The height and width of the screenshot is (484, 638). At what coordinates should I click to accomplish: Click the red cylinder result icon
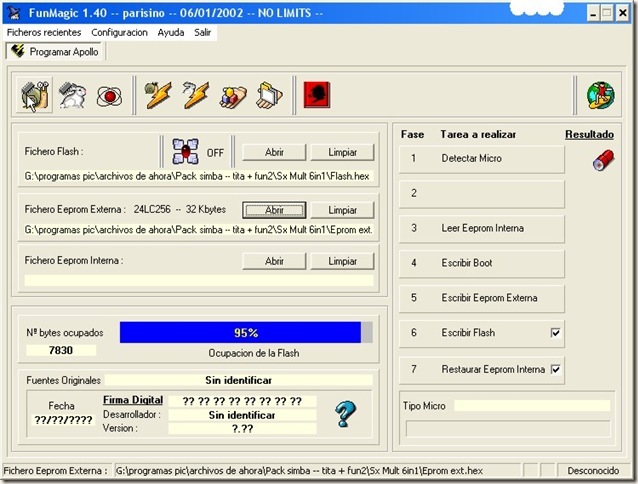click(x=603, y=160)
